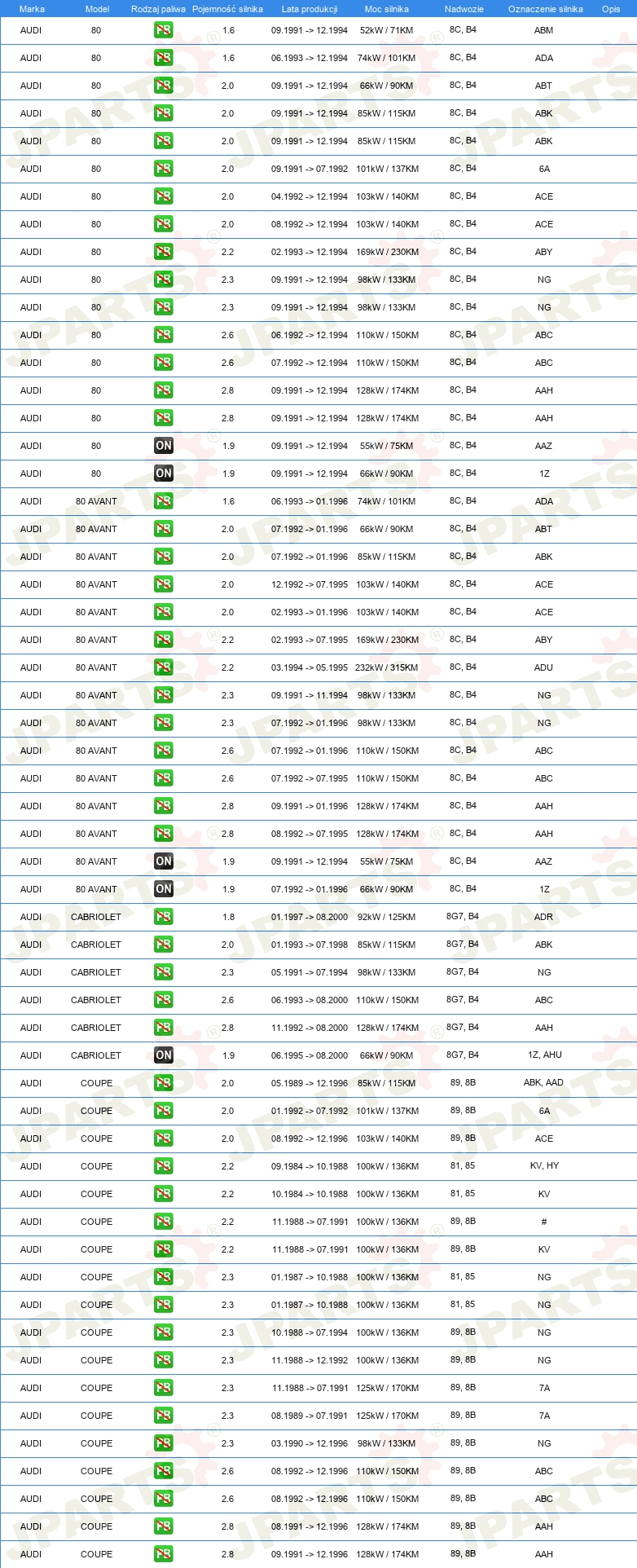Click the ON diesel icon for CABRIOLET 1Z, AHU
The height and width of the screenshot is (1568, 637).
point(164,1055)
